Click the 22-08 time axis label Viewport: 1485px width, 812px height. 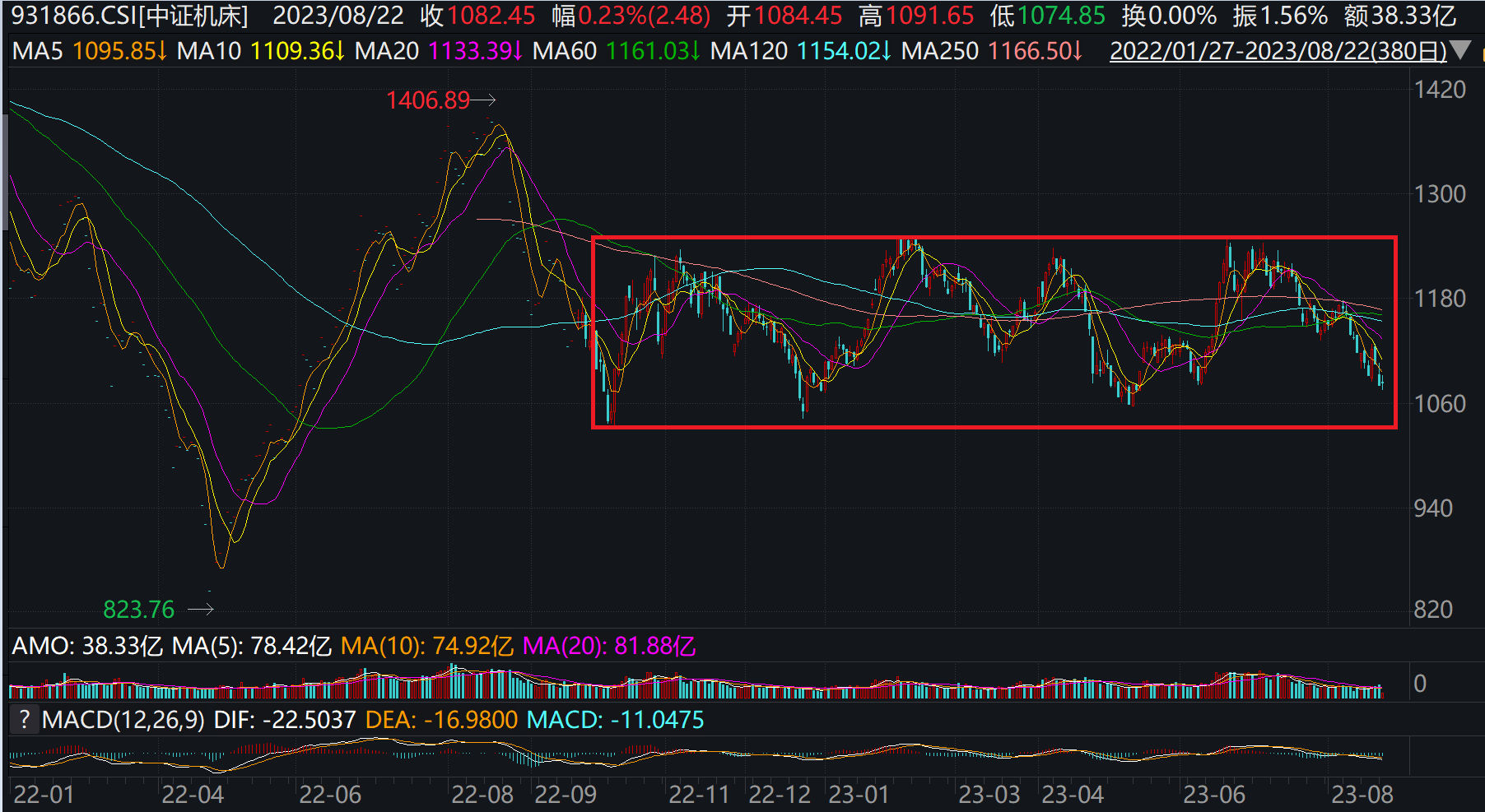click(482, 795)
